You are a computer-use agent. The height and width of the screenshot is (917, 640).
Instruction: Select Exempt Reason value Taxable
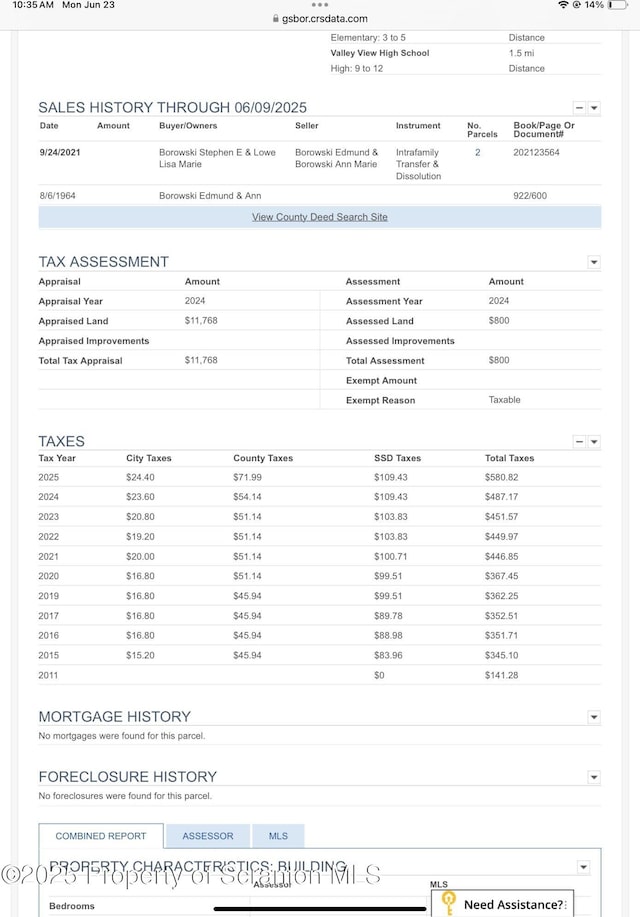504,400
